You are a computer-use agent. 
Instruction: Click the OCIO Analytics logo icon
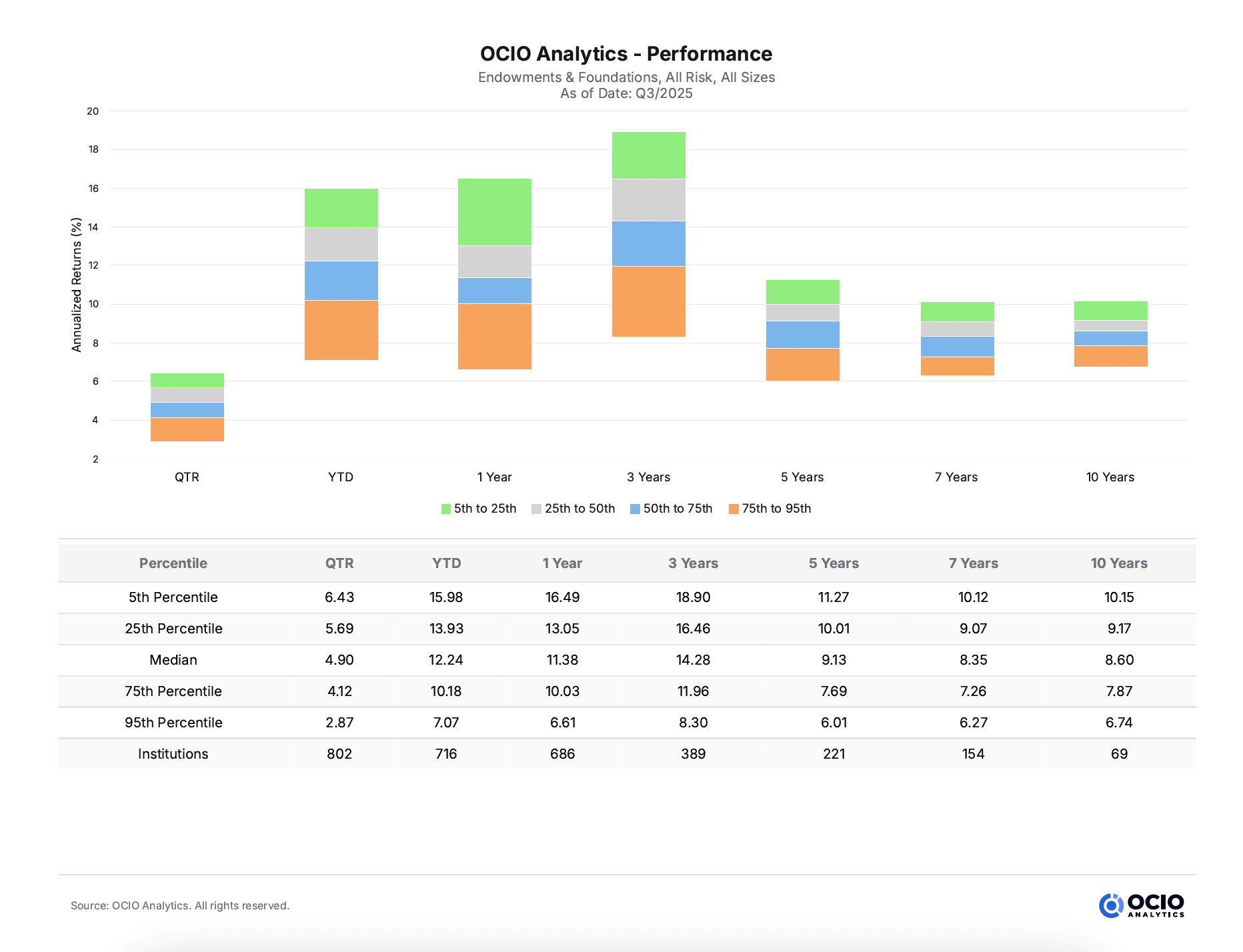point(1111,905)
